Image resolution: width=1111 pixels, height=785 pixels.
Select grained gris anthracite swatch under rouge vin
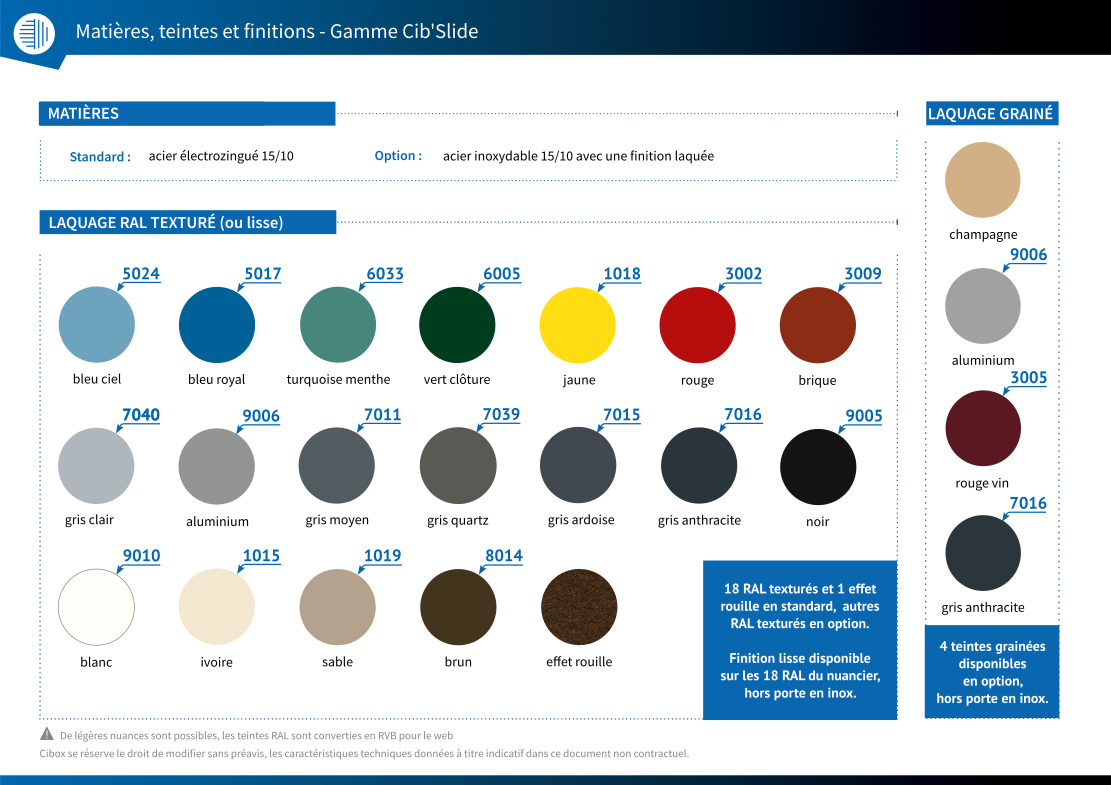tap(983, 553)
